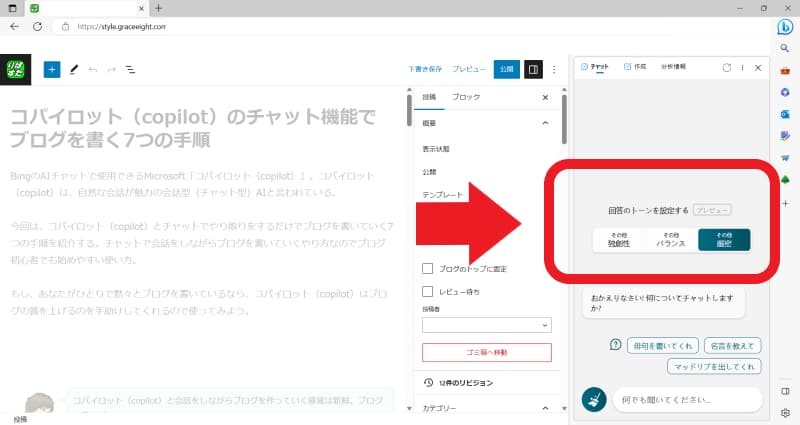Add a sidebar app with plus icon
Image resolution: width=800 pixels, height=425 pixels.
pos(785,203)
